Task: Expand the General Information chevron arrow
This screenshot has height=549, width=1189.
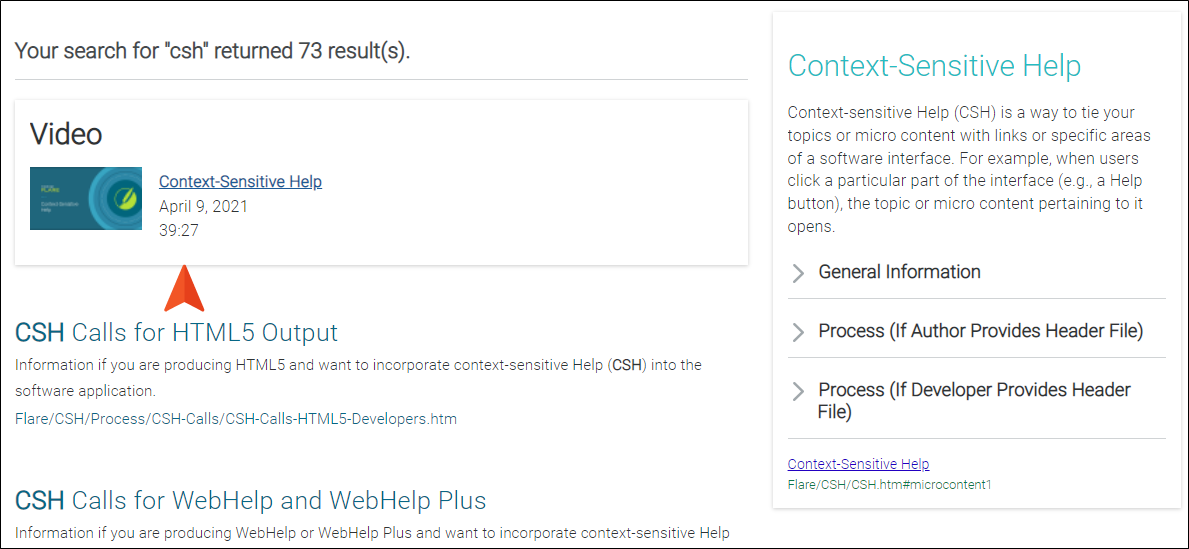Action: click(798, 273)
